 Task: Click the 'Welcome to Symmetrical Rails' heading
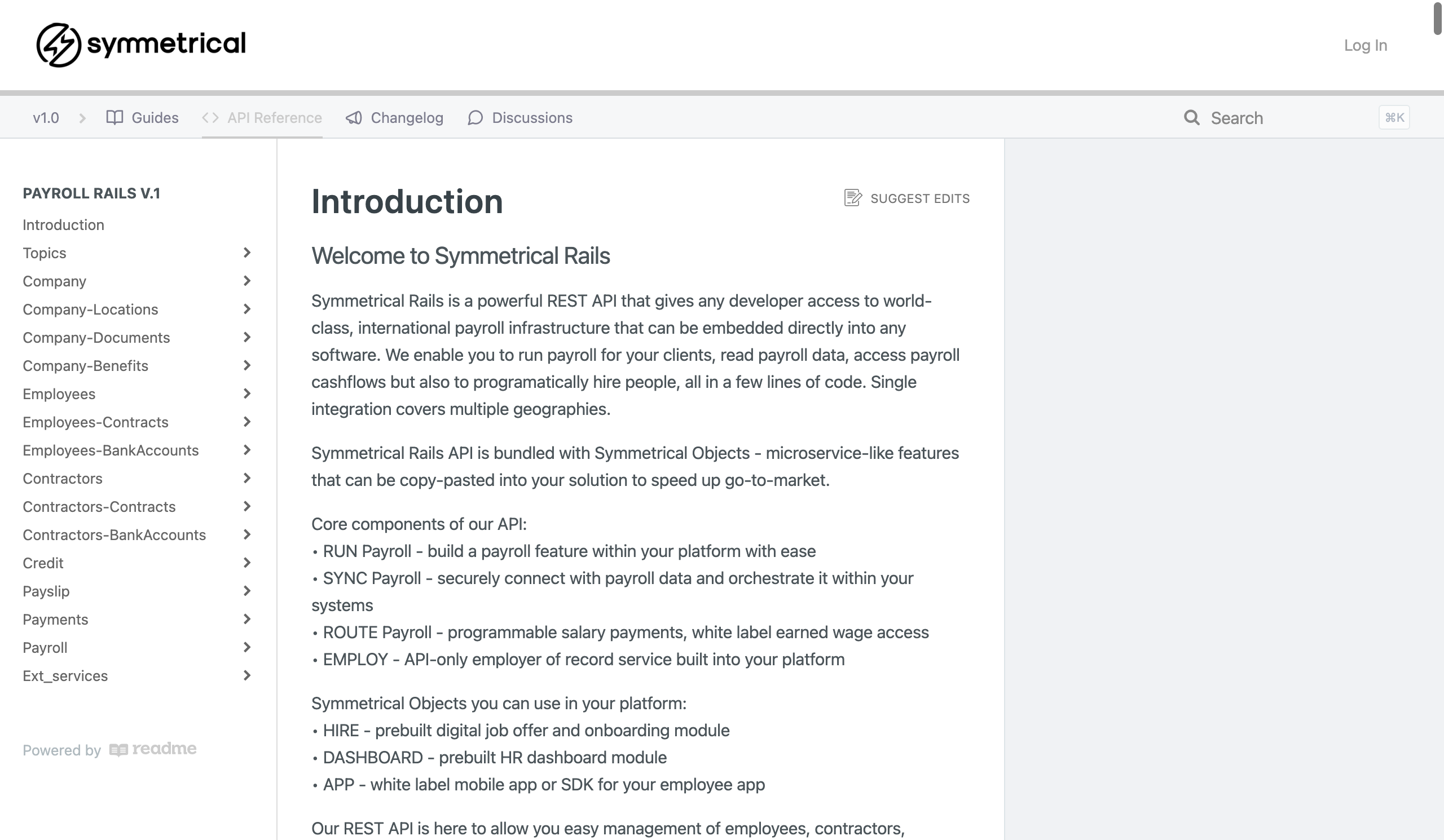(x=461, y=255)
